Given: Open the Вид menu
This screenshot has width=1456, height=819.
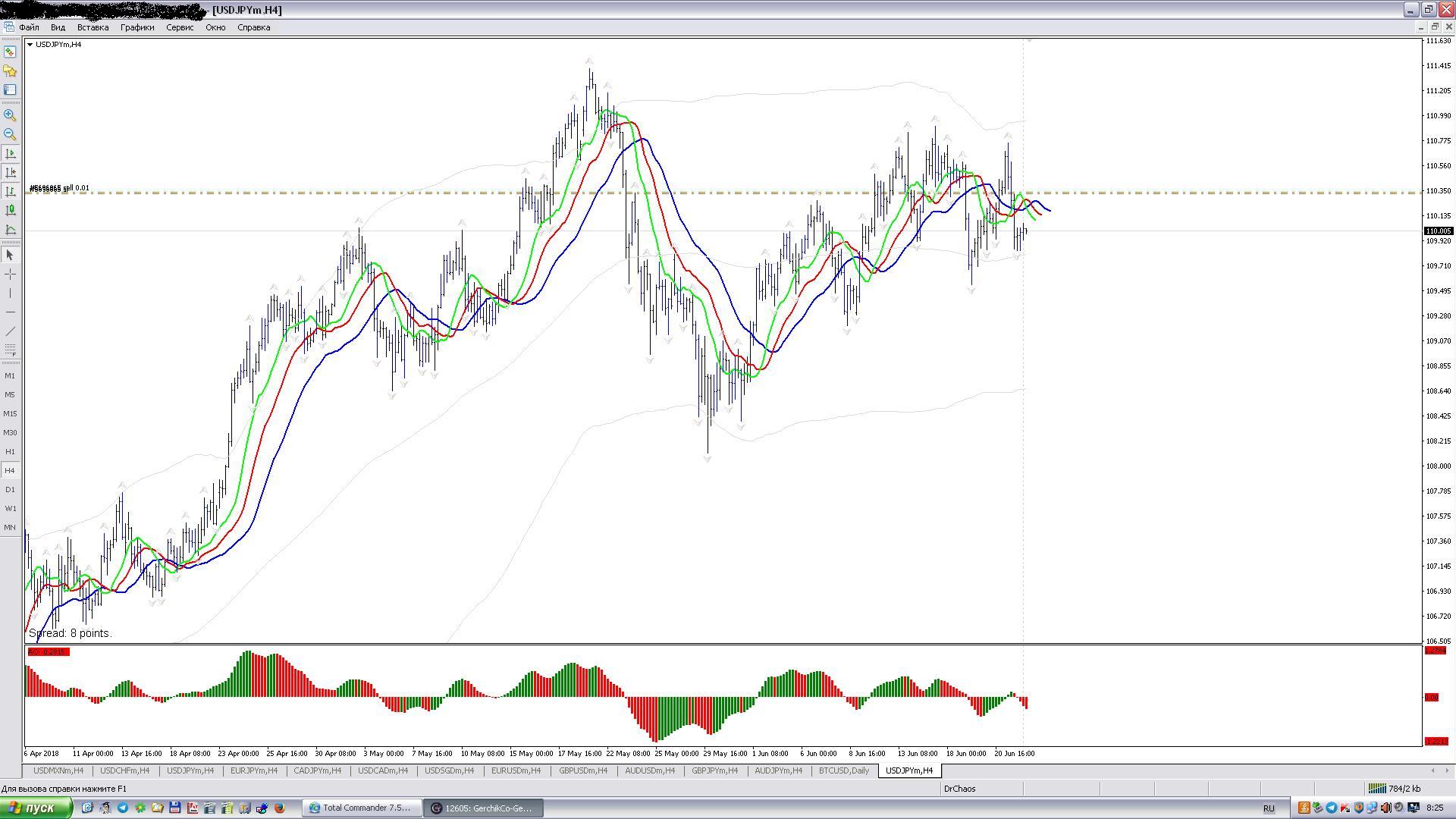Looking at the screenshot, I should [x=58, y=27].
